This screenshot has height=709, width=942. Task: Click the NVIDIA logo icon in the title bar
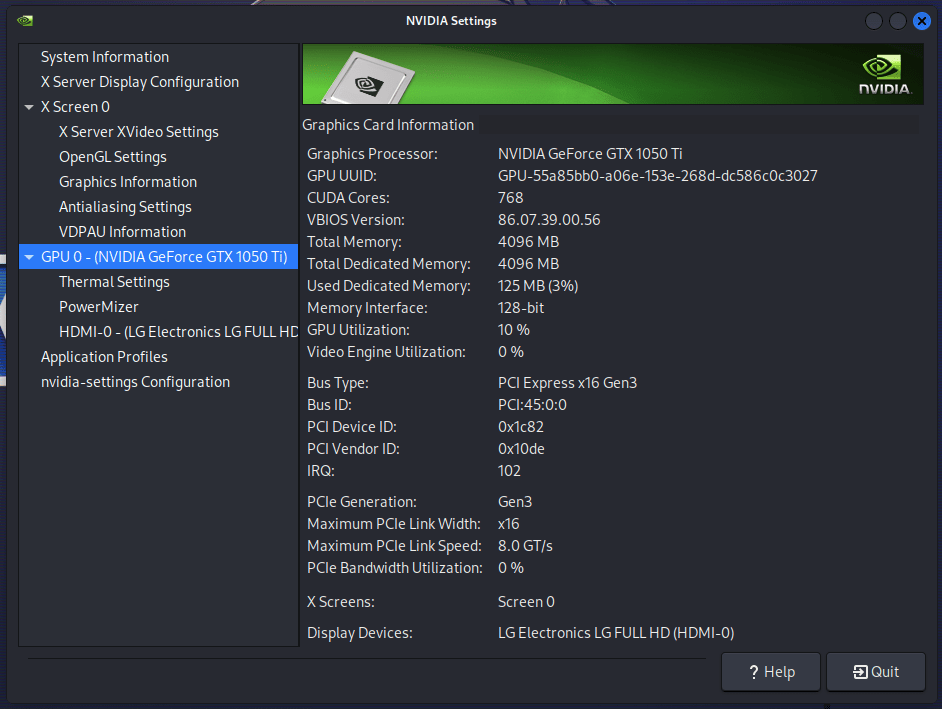pyautogui.click(x=26, y=19)
